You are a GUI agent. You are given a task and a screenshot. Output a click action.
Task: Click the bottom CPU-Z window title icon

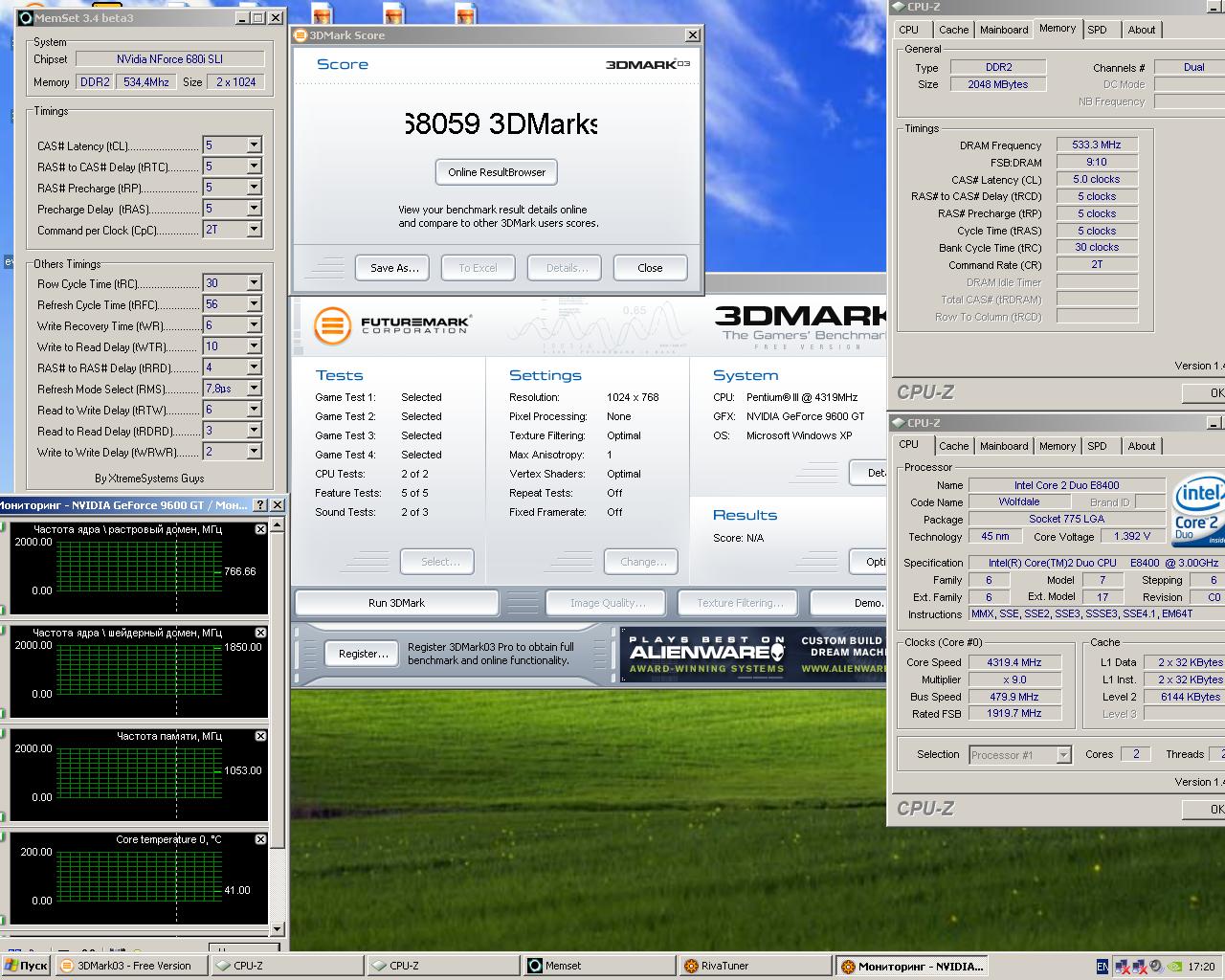pyautogui.click(x=899, y=422)
